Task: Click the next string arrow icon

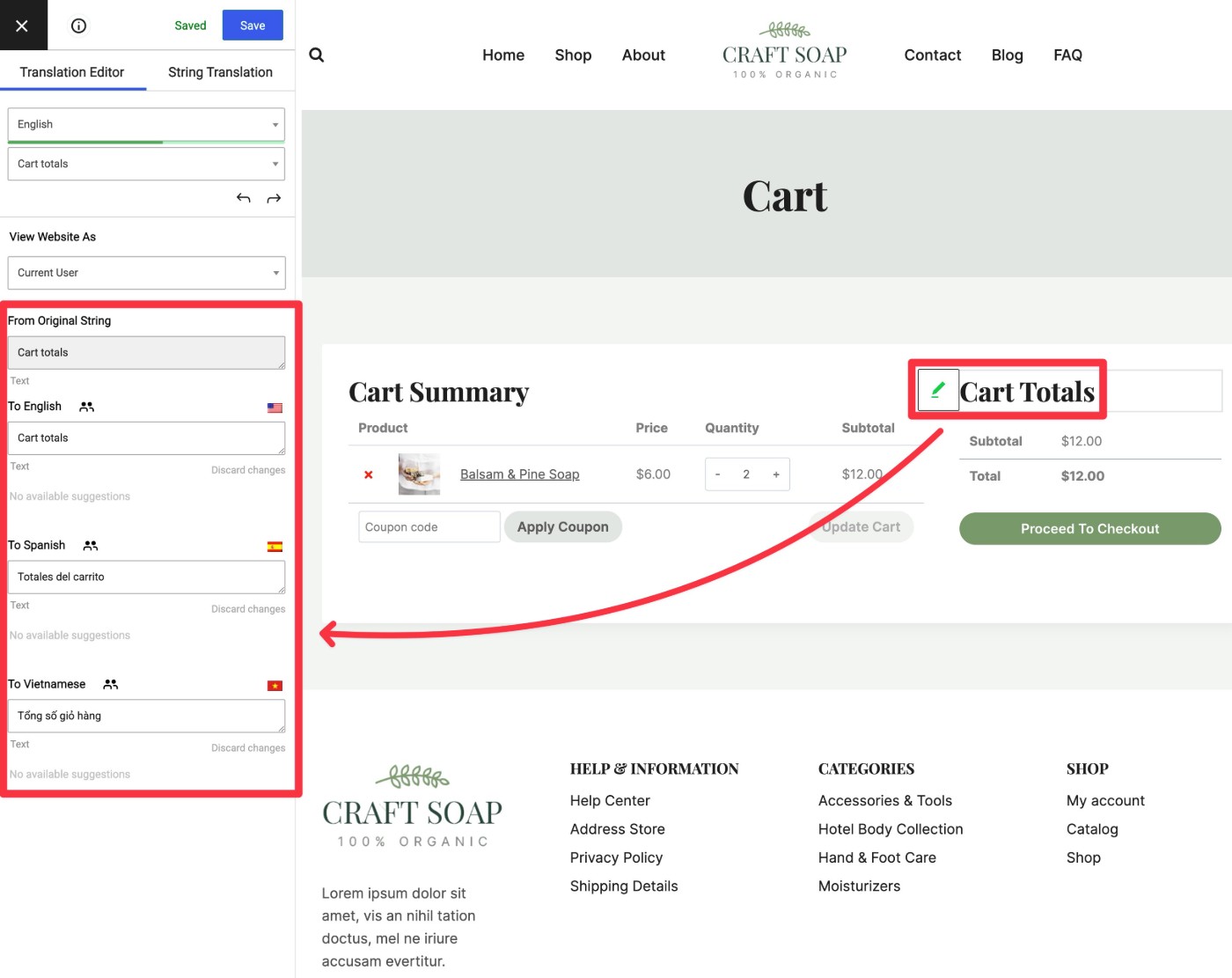Action: [x=274, y=198]
